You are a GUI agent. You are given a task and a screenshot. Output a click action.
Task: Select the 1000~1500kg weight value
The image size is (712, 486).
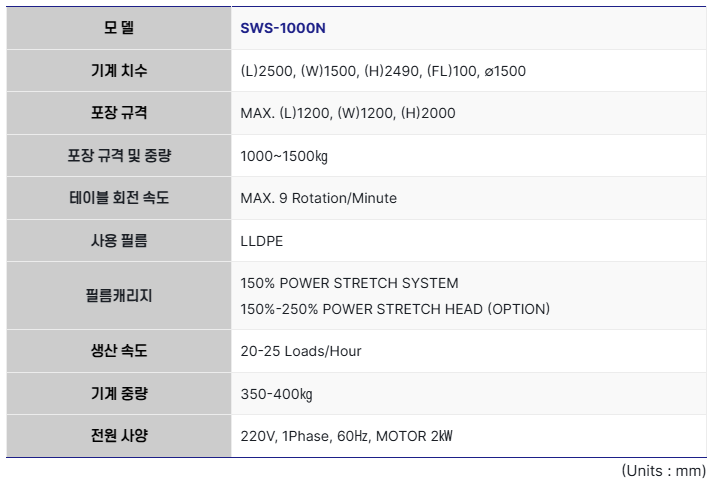click(285, 156)
